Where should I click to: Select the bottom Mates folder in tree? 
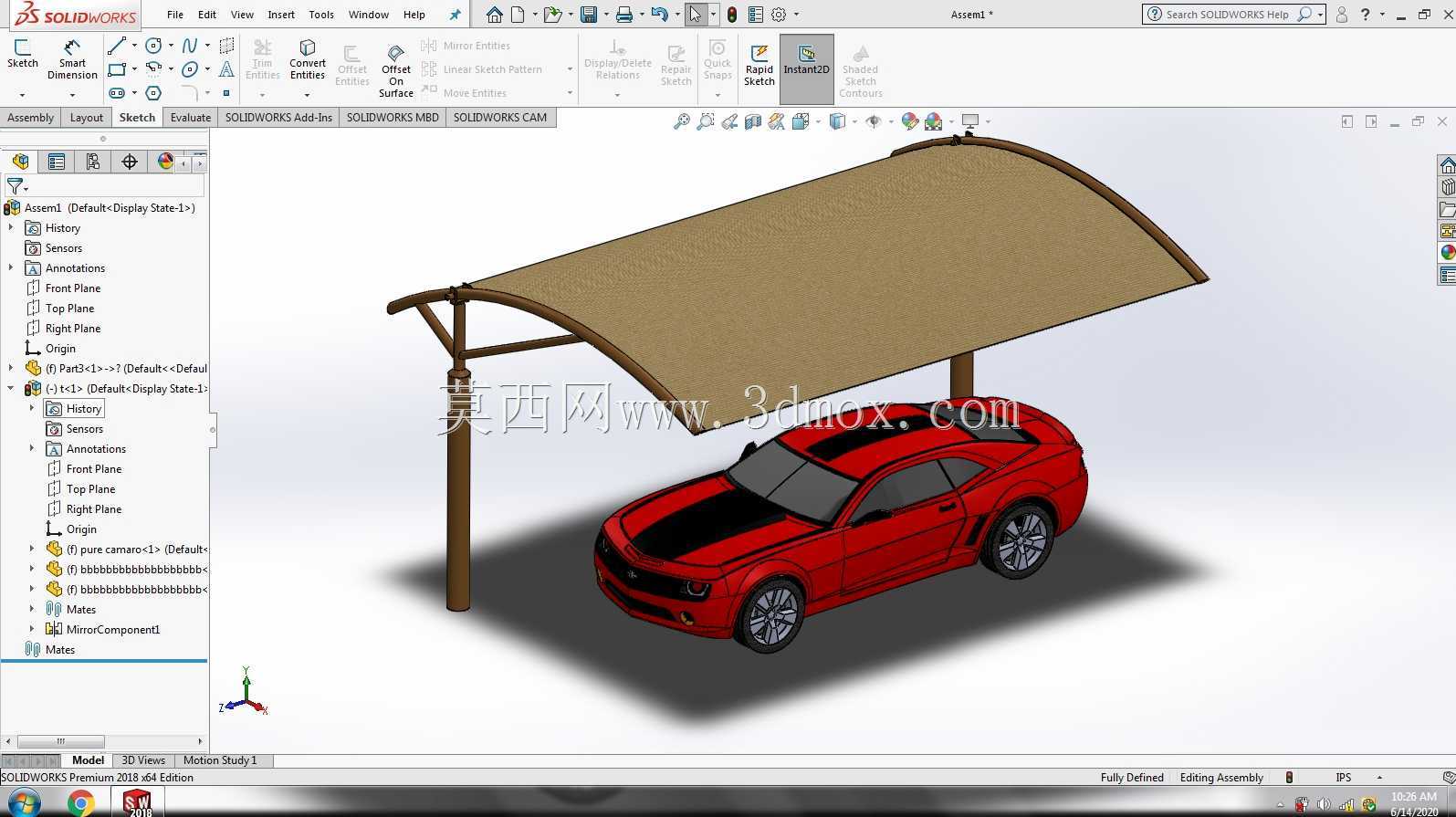60,649
